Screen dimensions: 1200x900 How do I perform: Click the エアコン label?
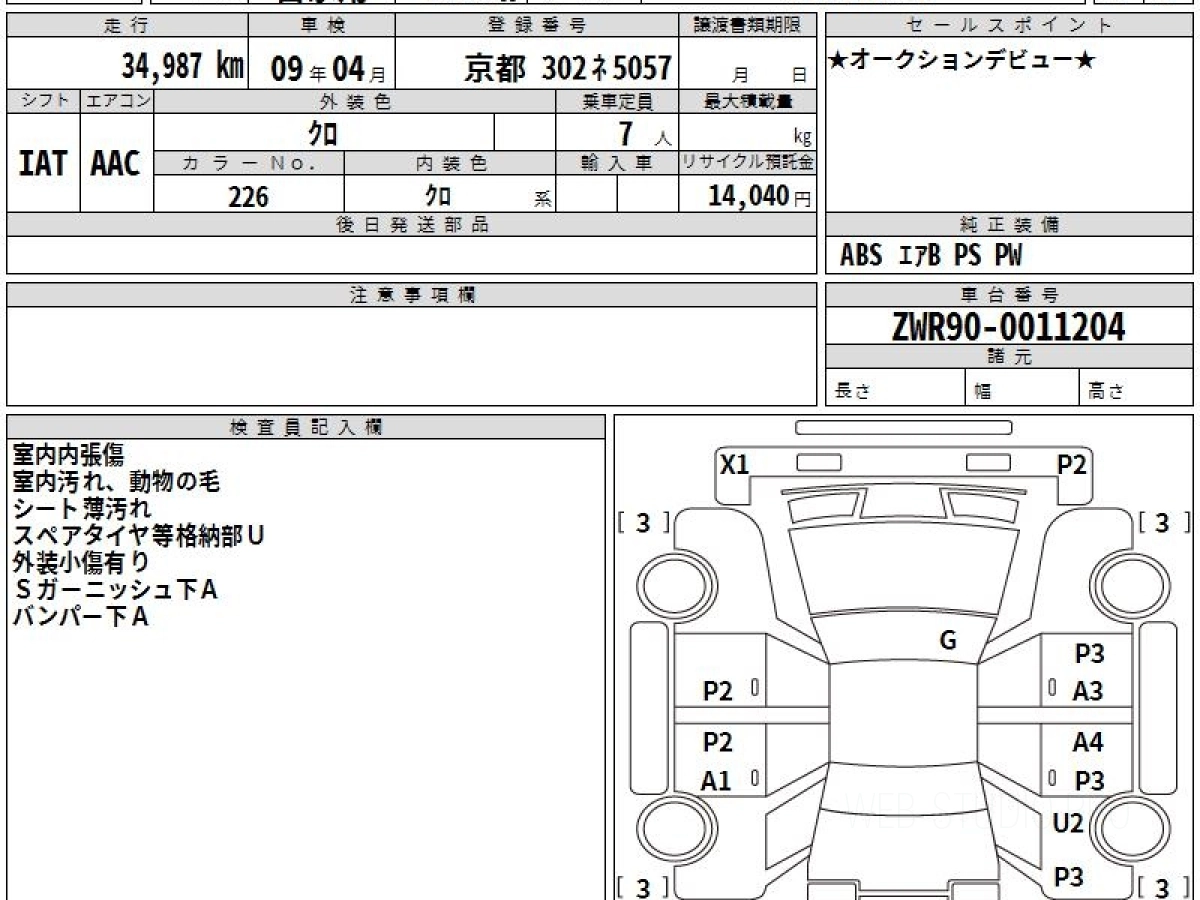(117, 101)
